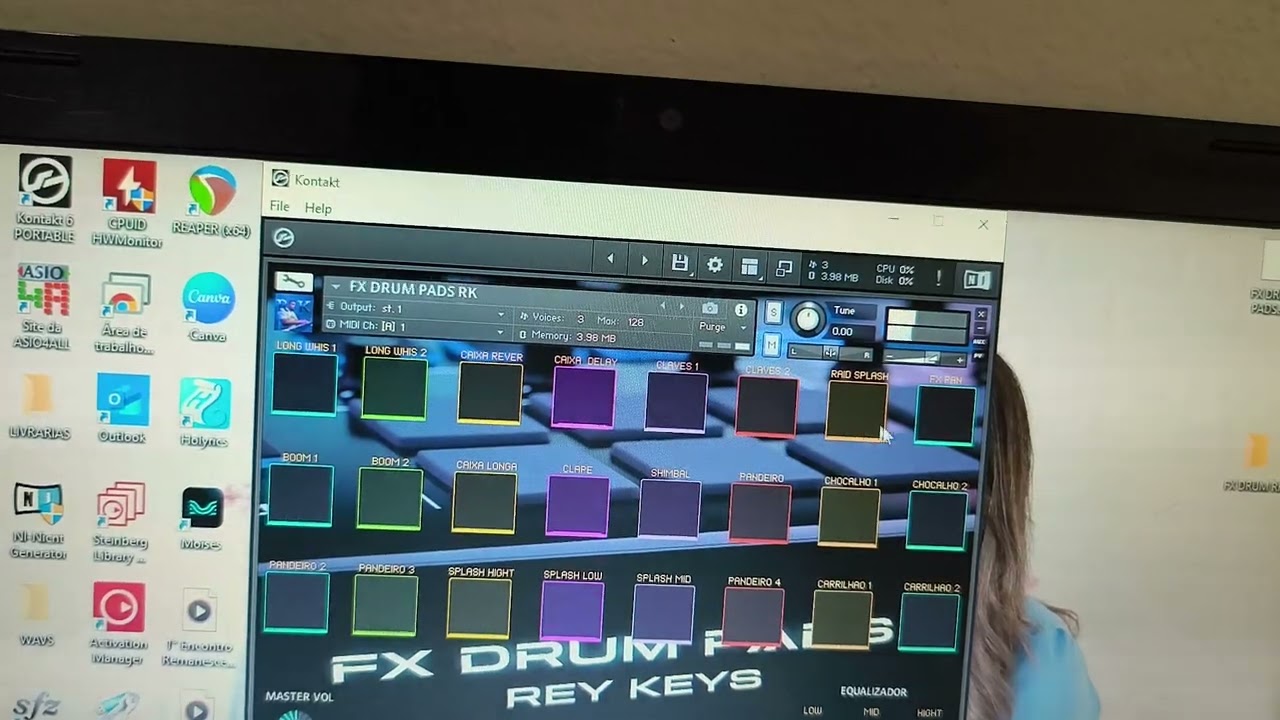Select CPUID HWMonitor desktop icon

pyautogui.click(x=127, y=202)
